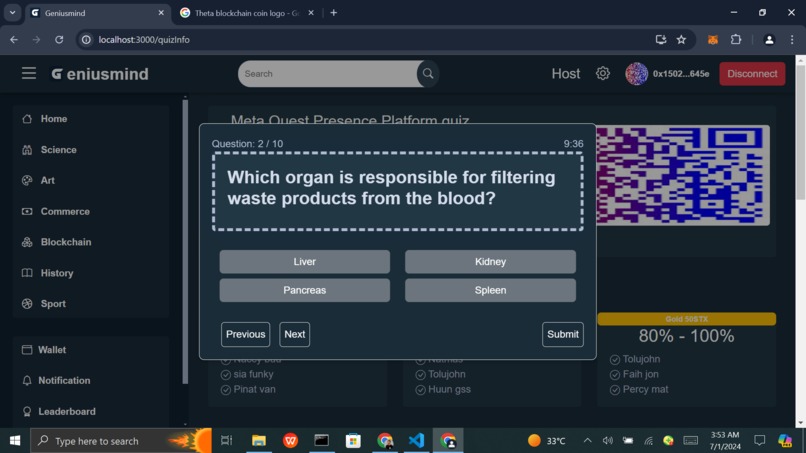
Task: Click the Blockchain sidebar icon
Action: point(27,242)
